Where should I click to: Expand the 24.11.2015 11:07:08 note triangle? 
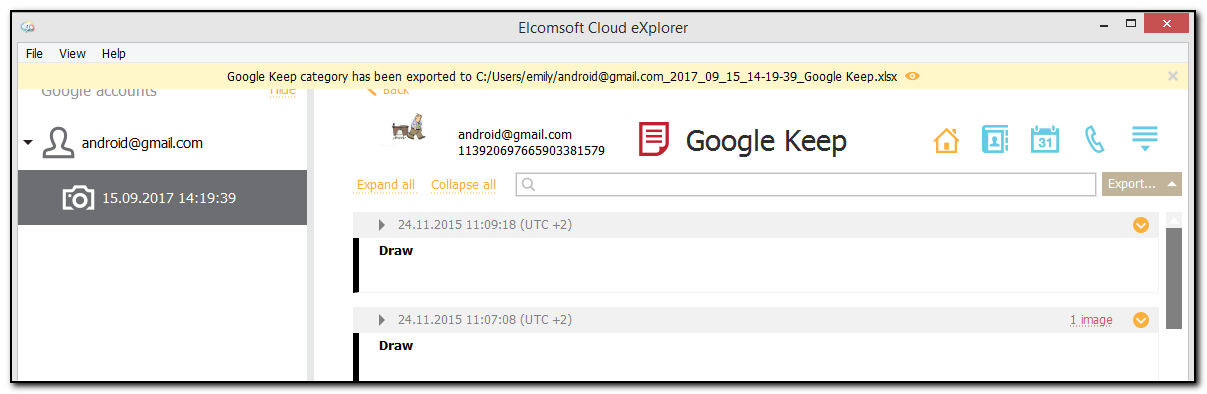coord(382,320)
